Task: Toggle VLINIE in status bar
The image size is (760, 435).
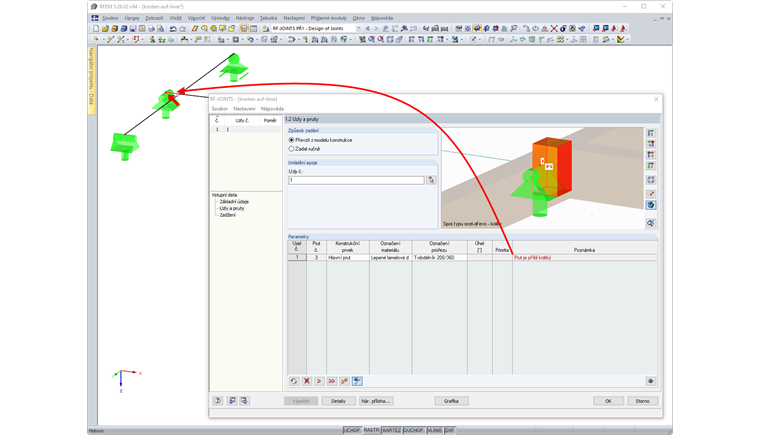Action: click(x=434, y=430)
